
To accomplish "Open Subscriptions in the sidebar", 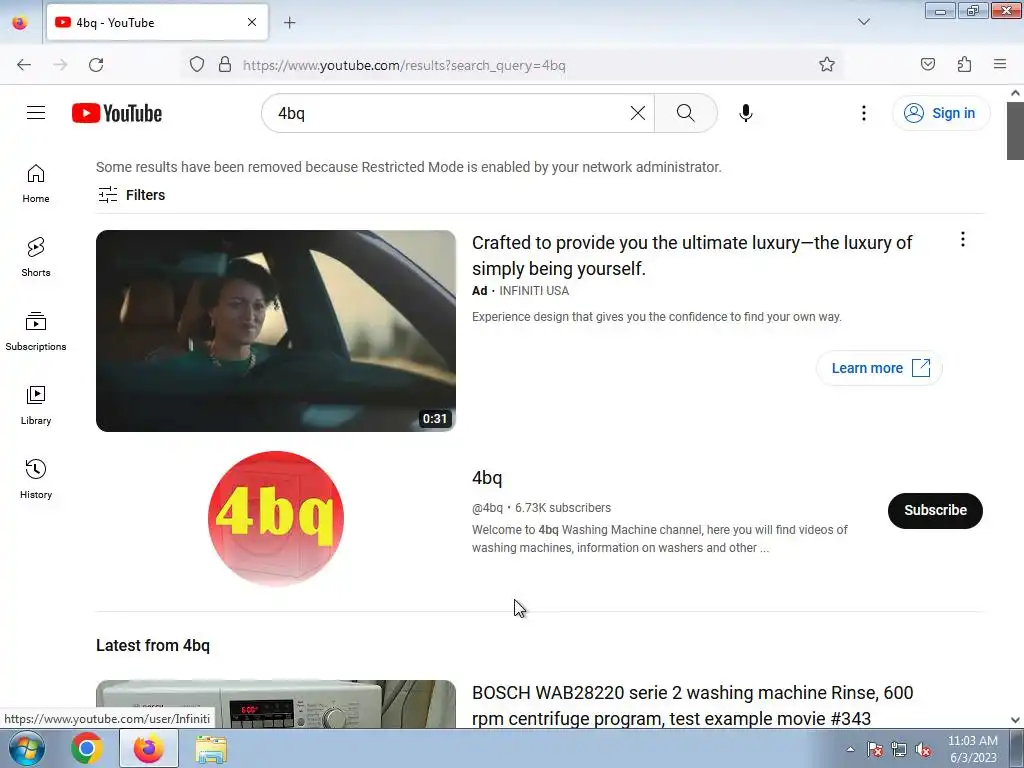I will pos(36,331).
